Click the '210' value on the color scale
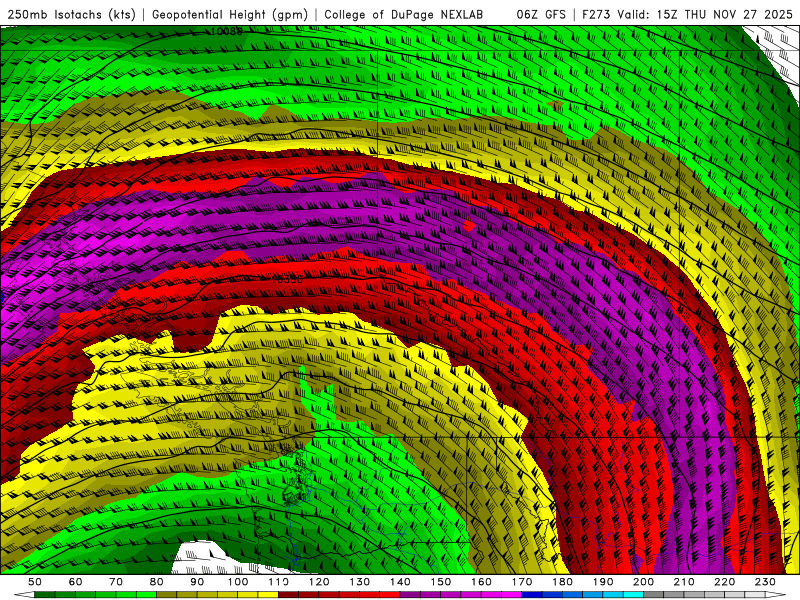The height and width of the screenshot is (600, 800). pyautogui.click(x=684, y=582)
